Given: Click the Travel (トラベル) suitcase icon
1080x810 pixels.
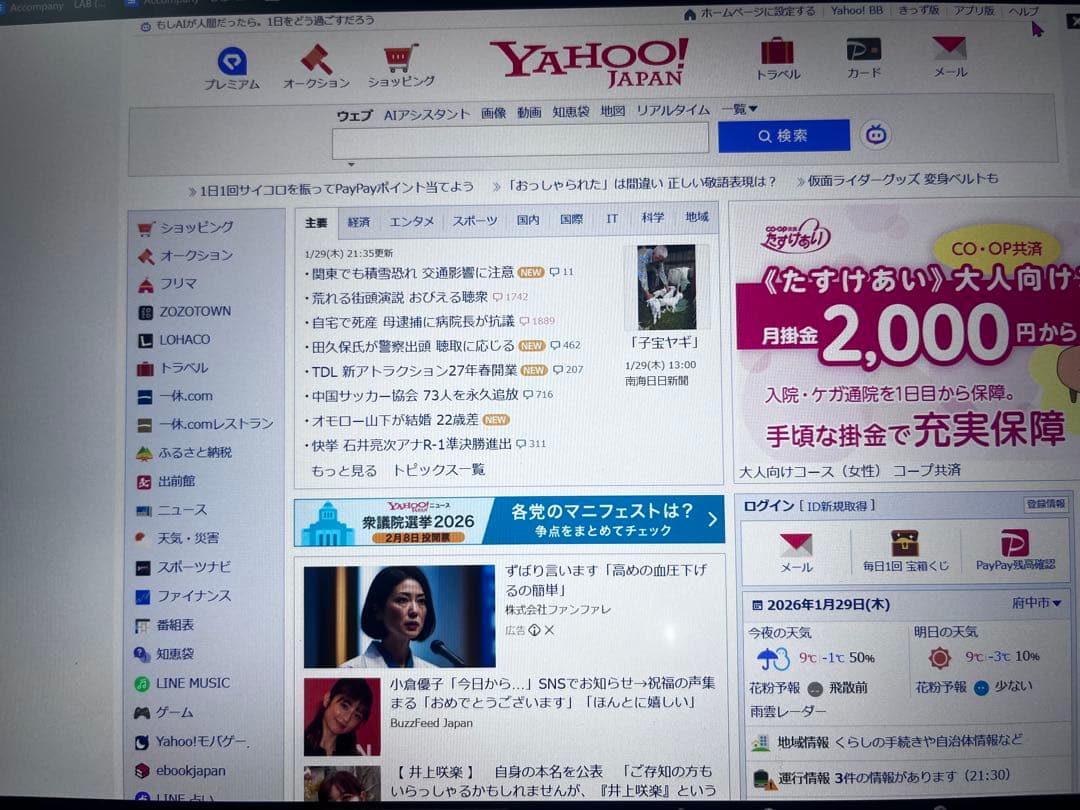Looking at the screenshot, I should click(x=777, y=51).
